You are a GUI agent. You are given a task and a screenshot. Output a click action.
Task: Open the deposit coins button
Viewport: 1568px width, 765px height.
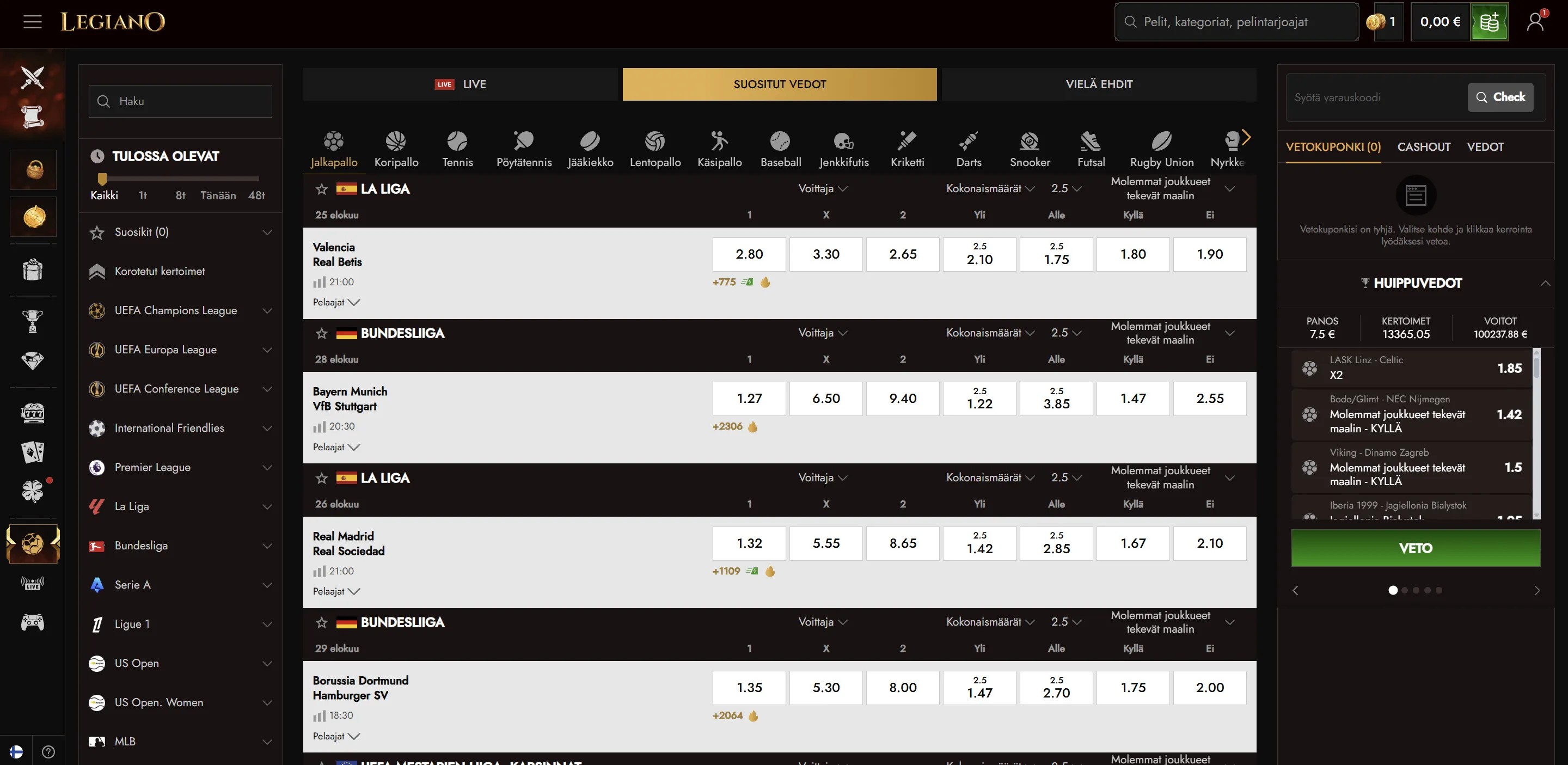[x=1489, y=22]
